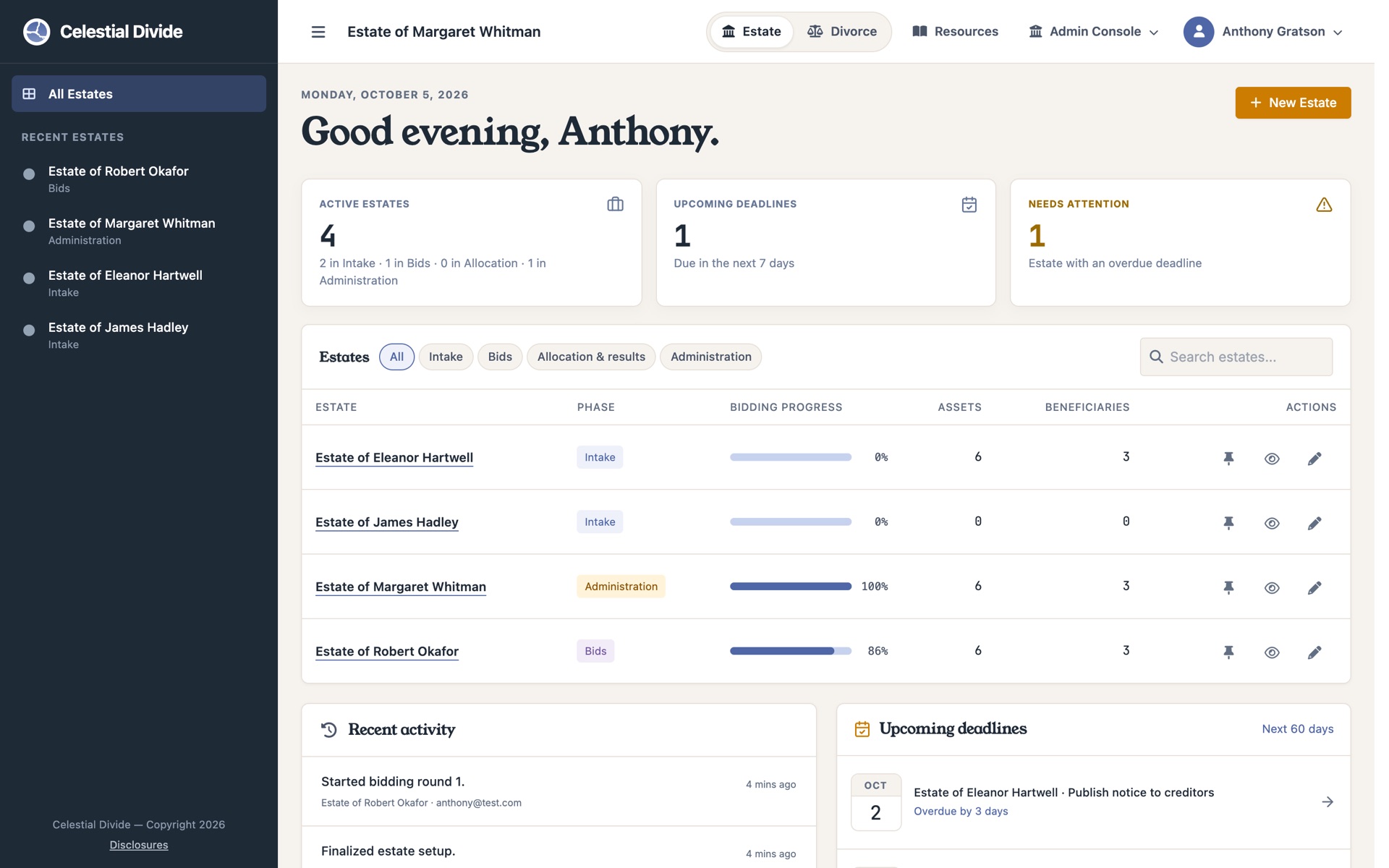
Task: Open Disclosures link in sidebar footer
Action: pos(139,845)
